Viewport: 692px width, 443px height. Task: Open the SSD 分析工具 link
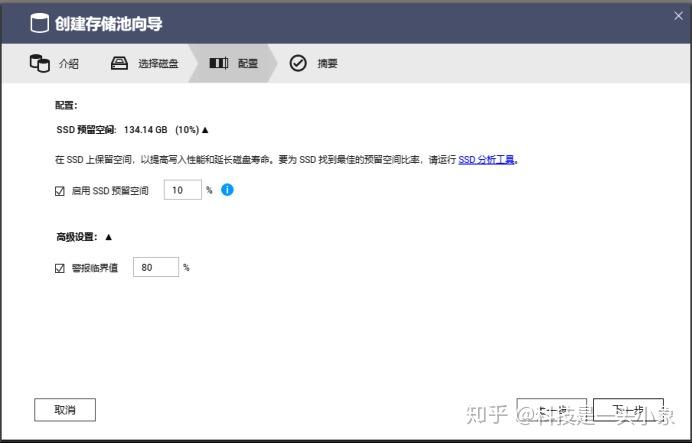[486, 160]
